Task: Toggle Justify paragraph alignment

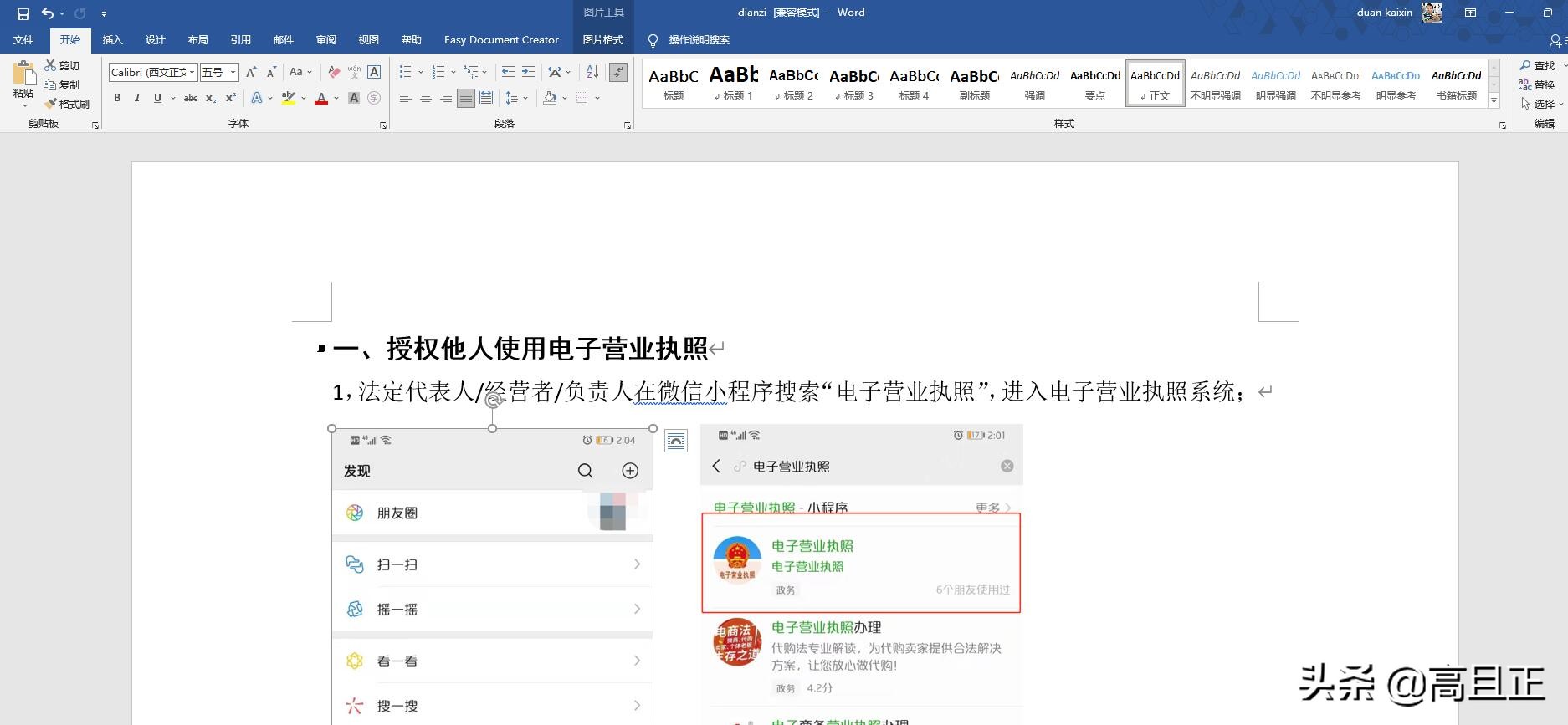Action: click(466, 98)
